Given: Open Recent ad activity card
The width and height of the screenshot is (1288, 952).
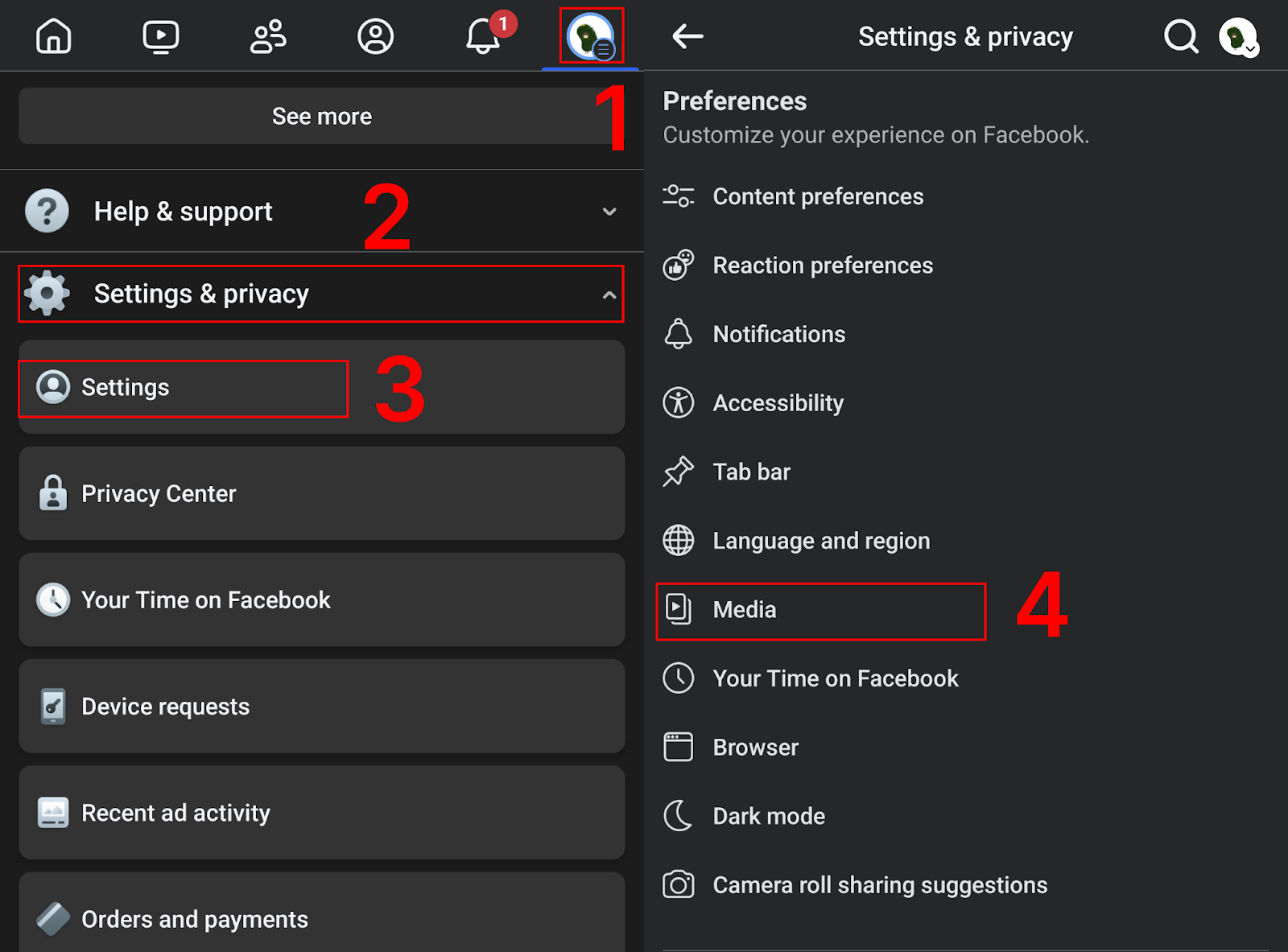Looking at the screenshot, I should pyautogui.click(x=322, y=813).
